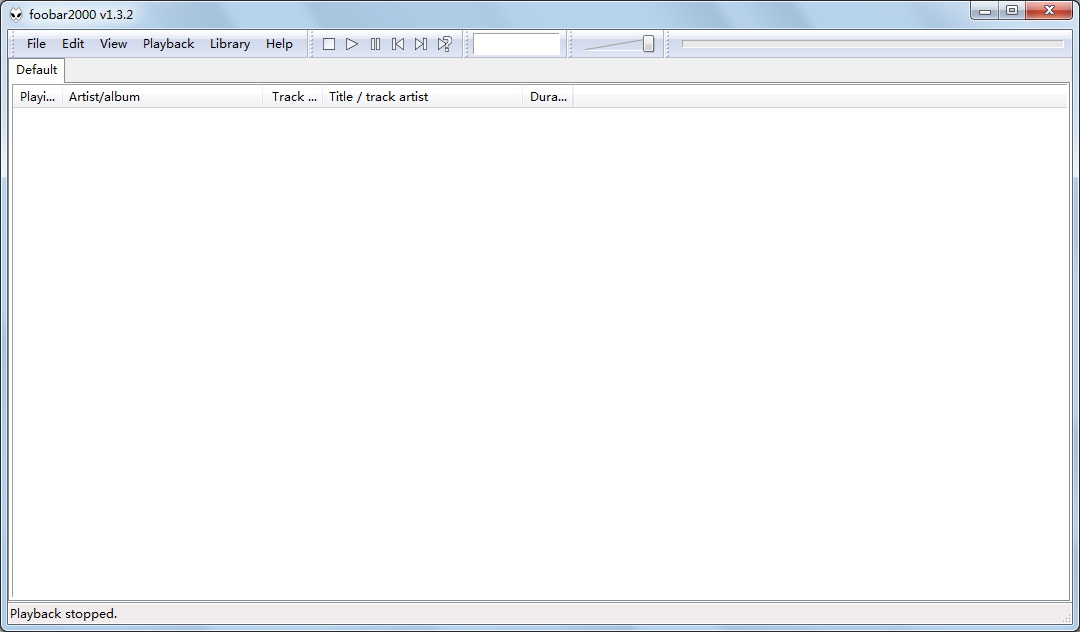
Task: Select the Default playlist tab
Action: pyautogui.click(x=37, y=70)
